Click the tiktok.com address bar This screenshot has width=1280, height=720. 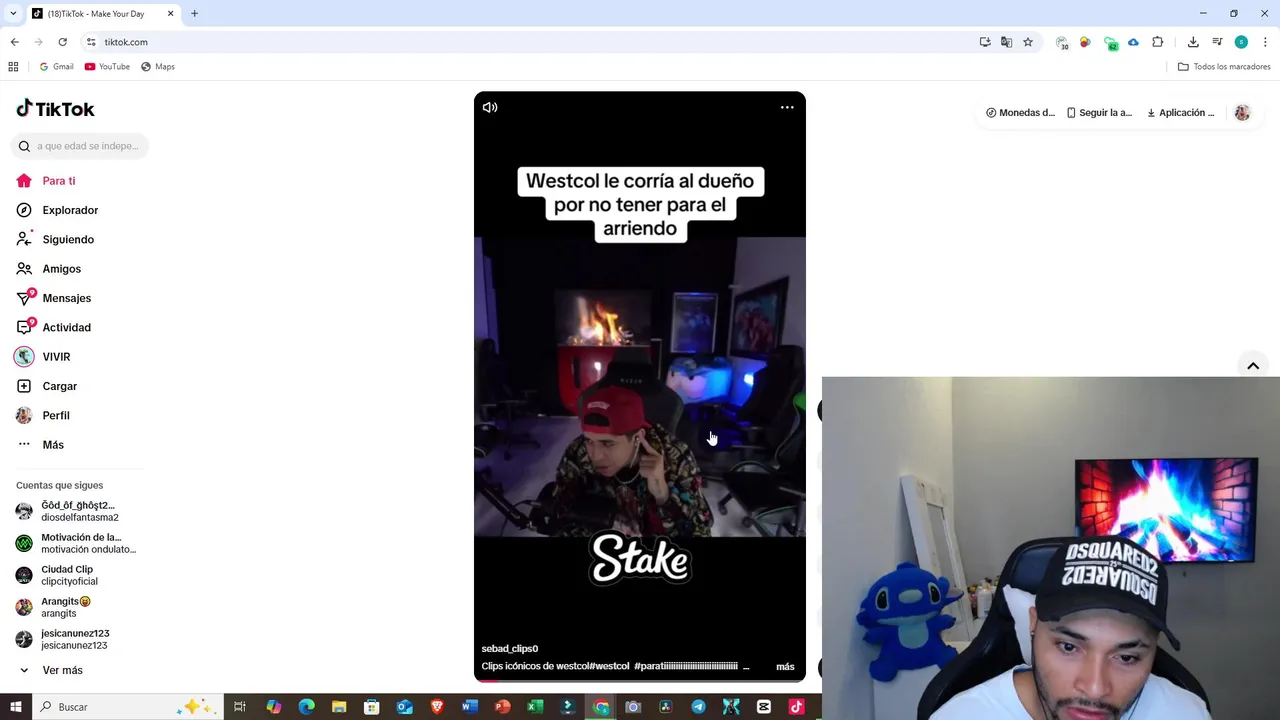[x=530, y=42]
